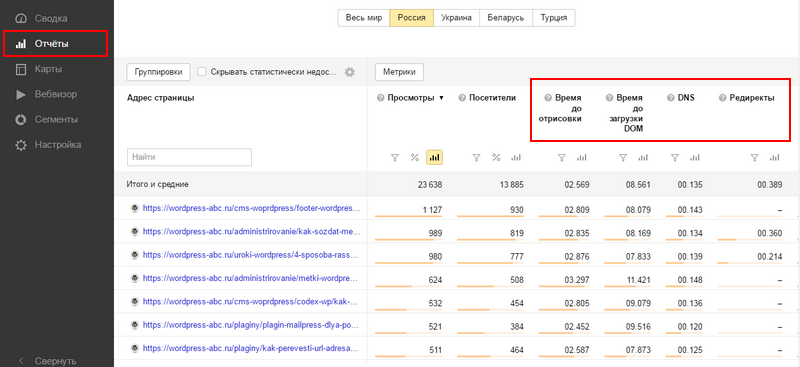Select the Турция region tab

point(554,17)
